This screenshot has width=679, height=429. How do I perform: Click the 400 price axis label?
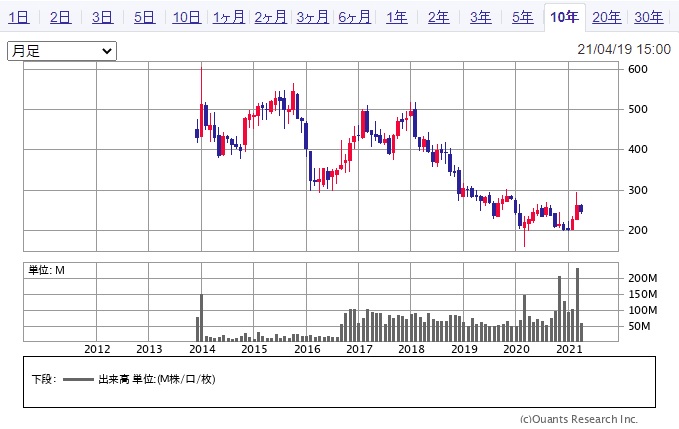click(x=638, y=149)
